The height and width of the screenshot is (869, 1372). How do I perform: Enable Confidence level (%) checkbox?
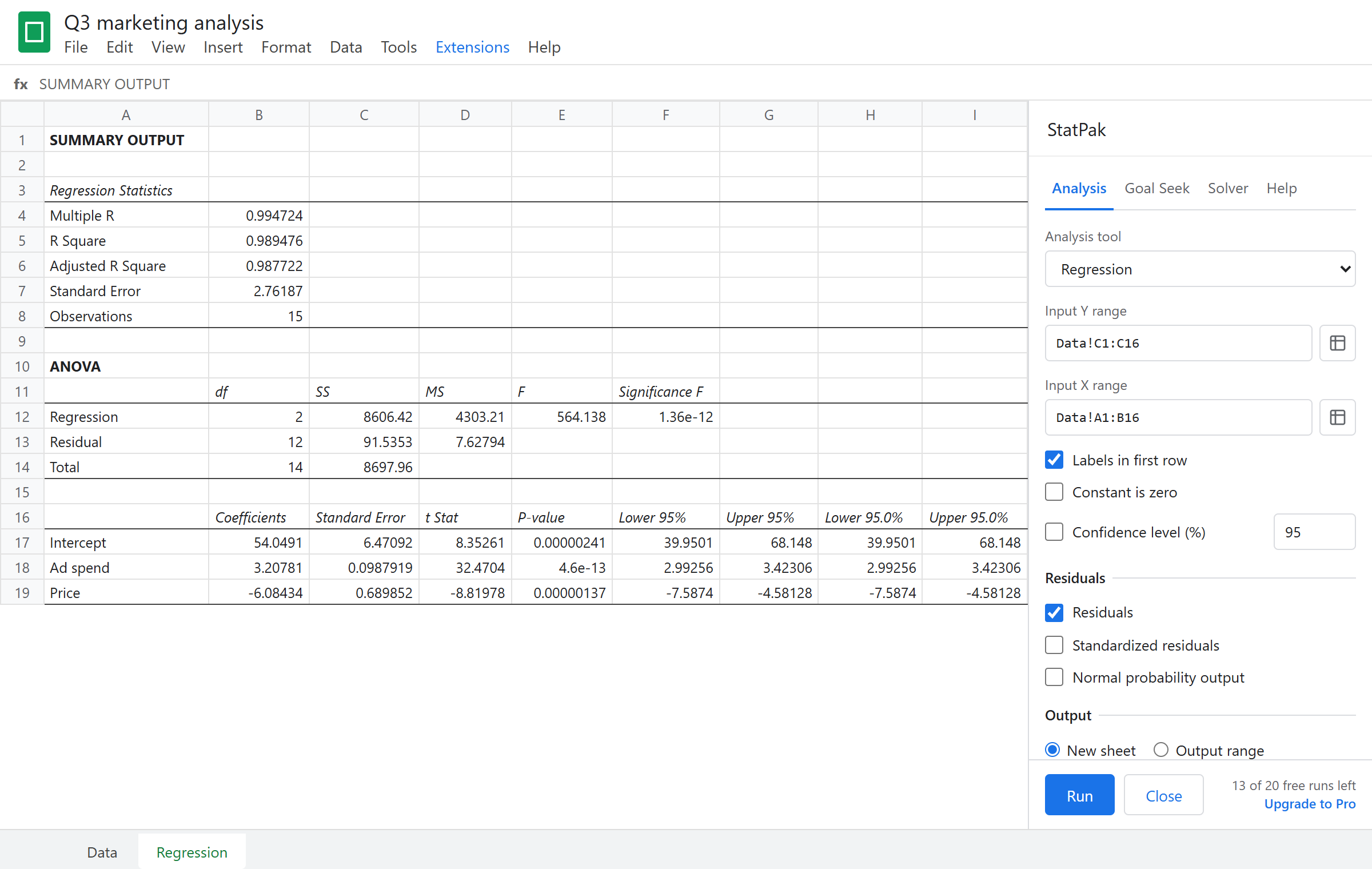(x=1054, y=532)
